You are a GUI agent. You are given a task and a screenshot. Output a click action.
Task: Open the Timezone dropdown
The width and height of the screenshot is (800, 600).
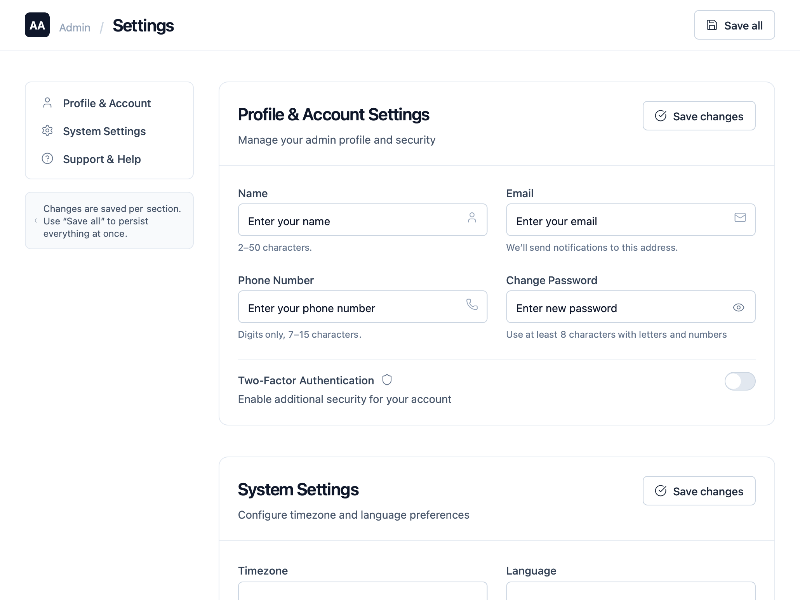362,592
